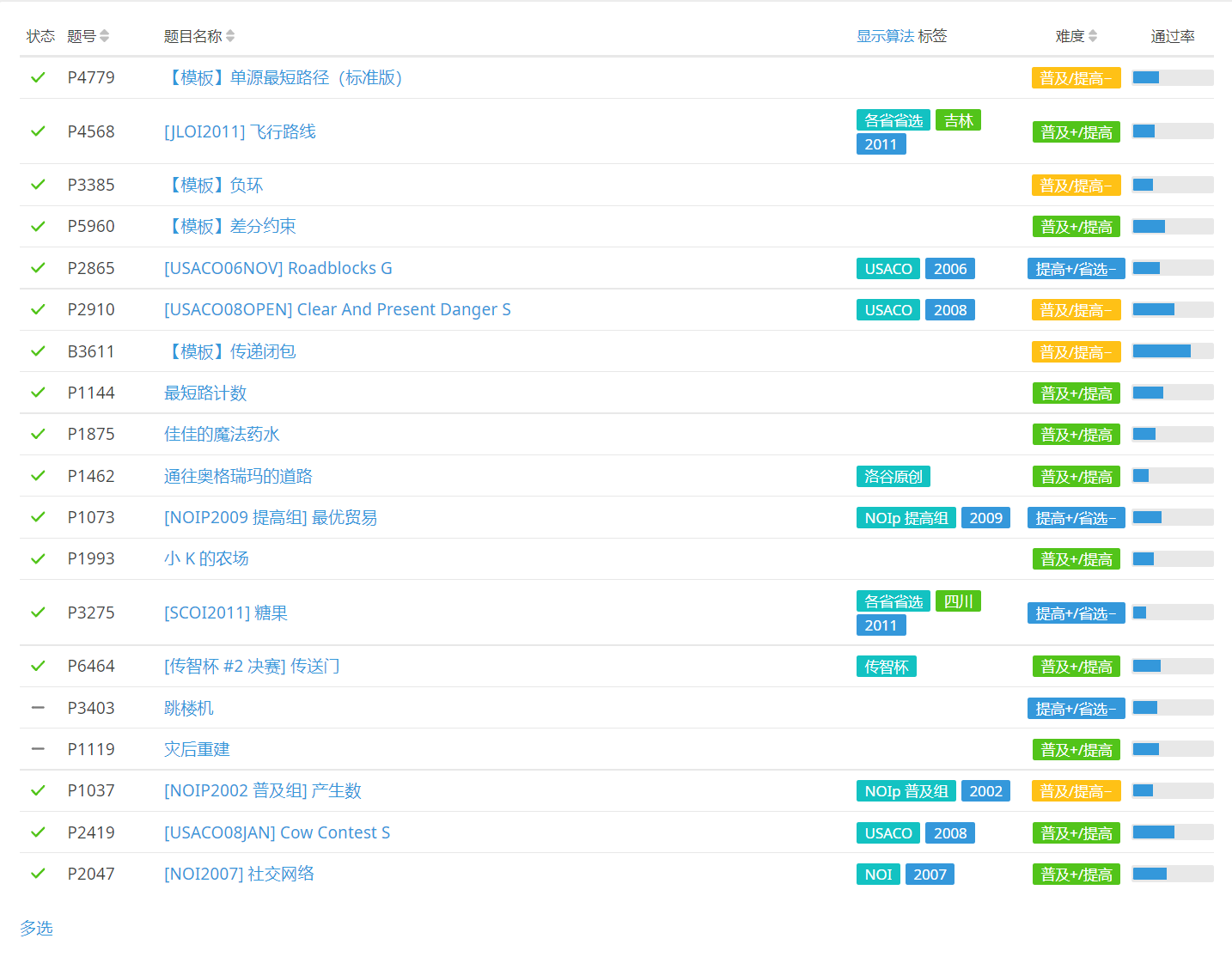The width and height of the screenshot is (1232, 957).
Task: Click the pass rate bar for B3611
Action: point(1172,351)
